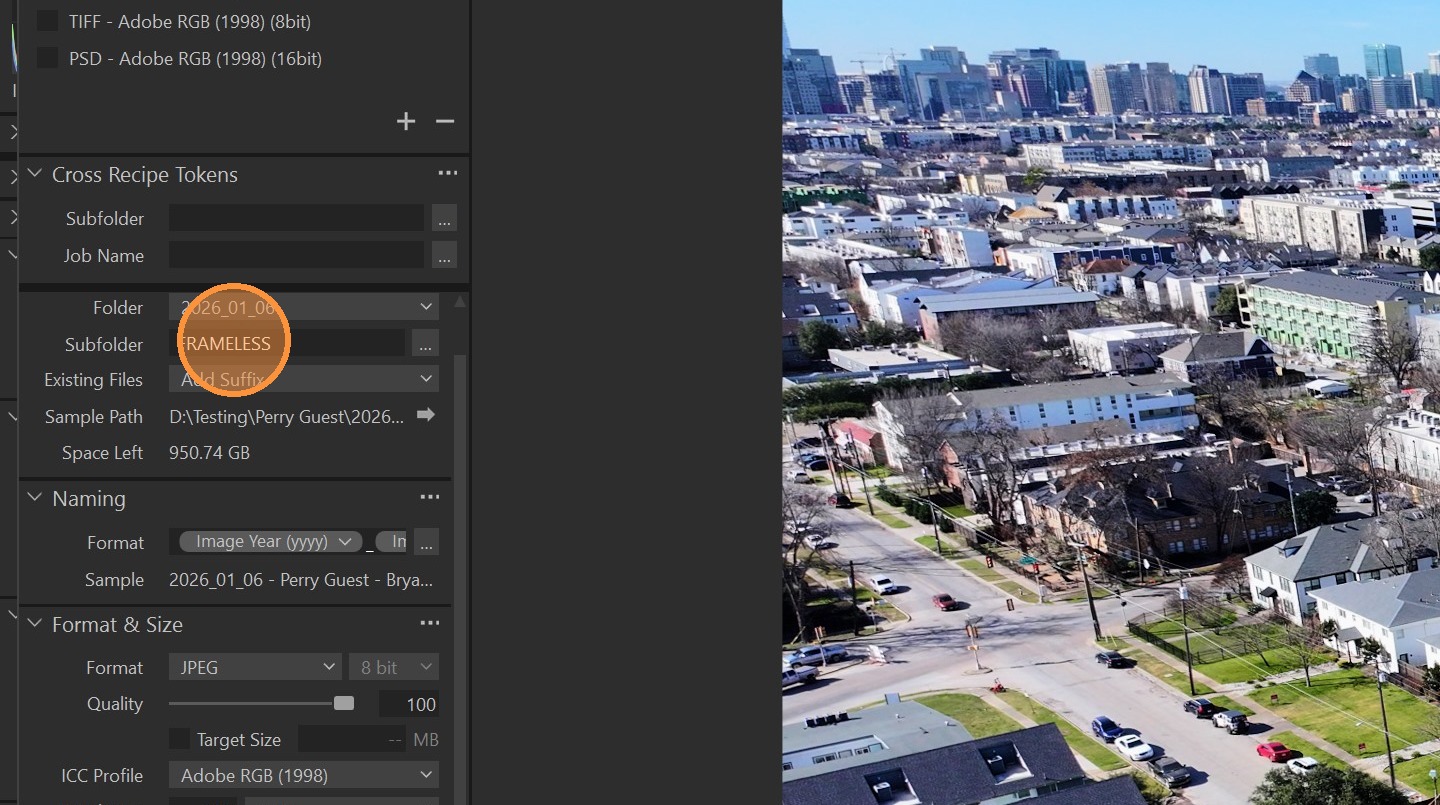Click the Target Size MB input field

click(x=353, y=740)
